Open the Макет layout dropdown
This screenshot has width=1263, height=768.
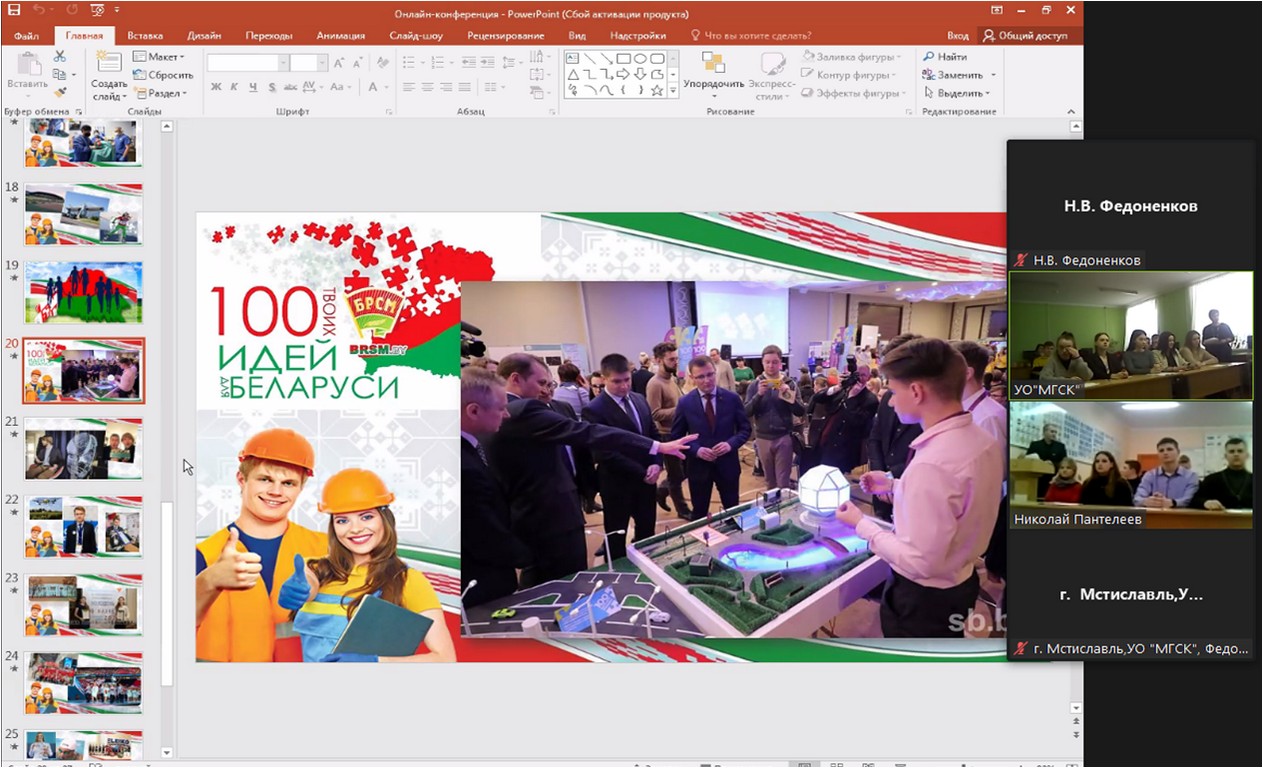159,57
